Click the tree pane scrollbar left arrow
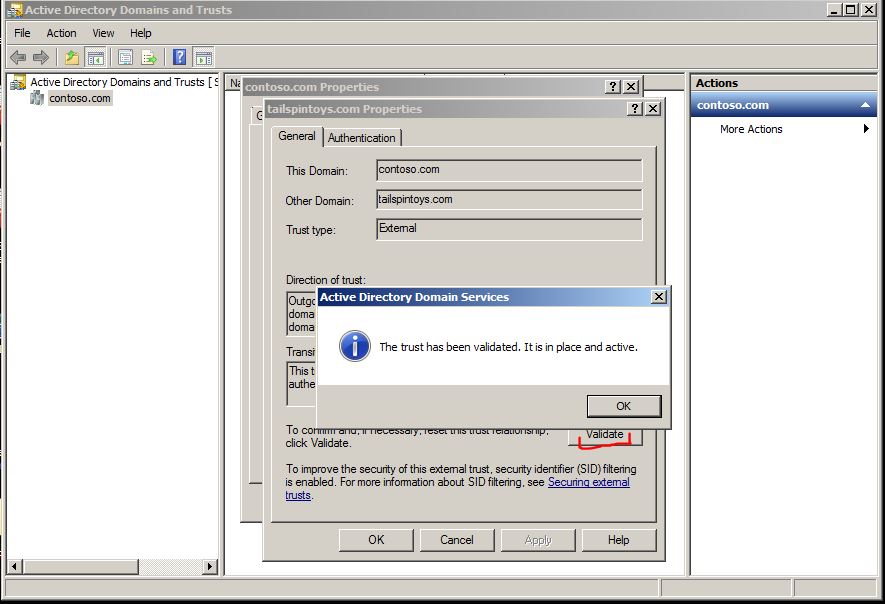 pyautogui.click(x=15, y=566)
